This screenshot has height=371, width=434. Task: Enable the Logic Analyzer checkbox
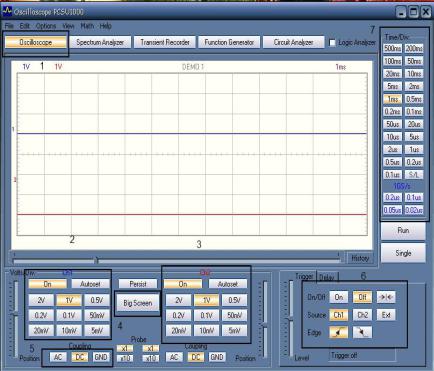(332, 43)
